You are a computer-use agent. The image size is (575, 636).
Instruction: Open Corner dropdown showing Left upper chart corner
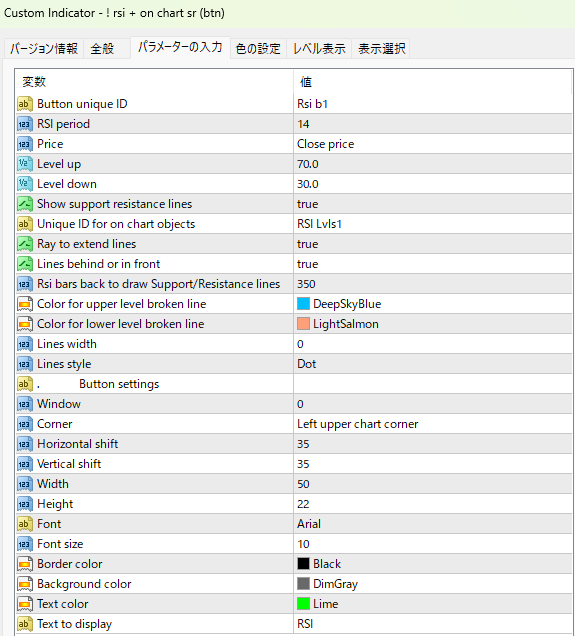433,424
